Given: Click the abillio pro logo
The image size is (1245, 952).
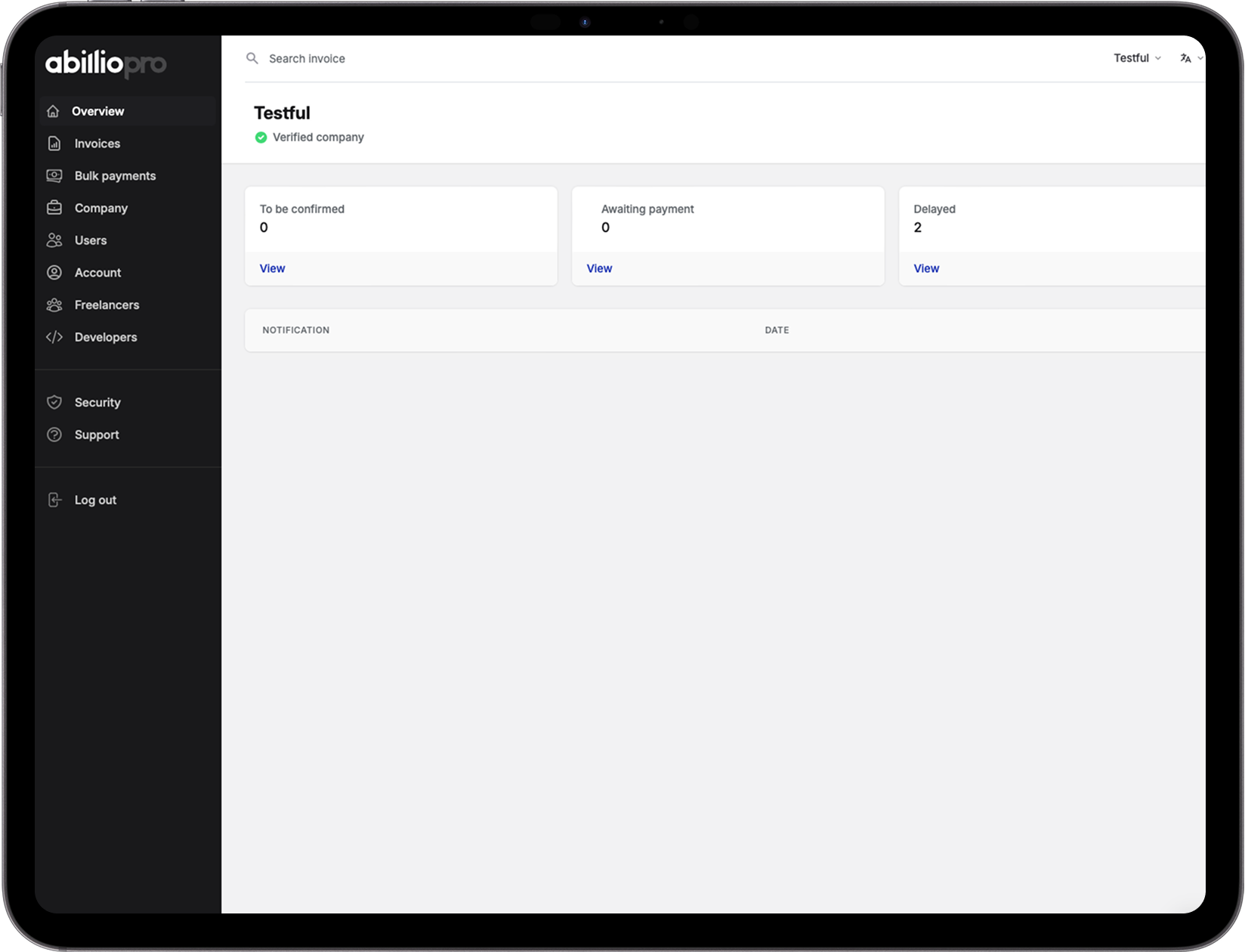Looking at the screenshot, I should (x=106, y=64).
